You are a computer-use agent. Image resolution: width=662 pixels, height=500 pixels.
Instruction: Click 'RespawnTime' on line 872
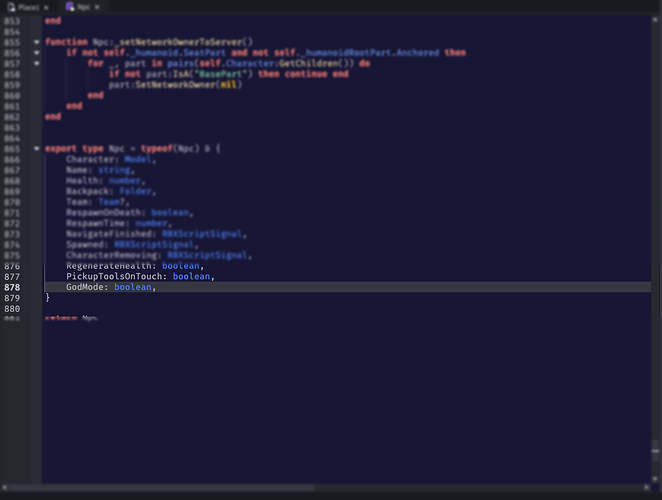coord(95,223)
